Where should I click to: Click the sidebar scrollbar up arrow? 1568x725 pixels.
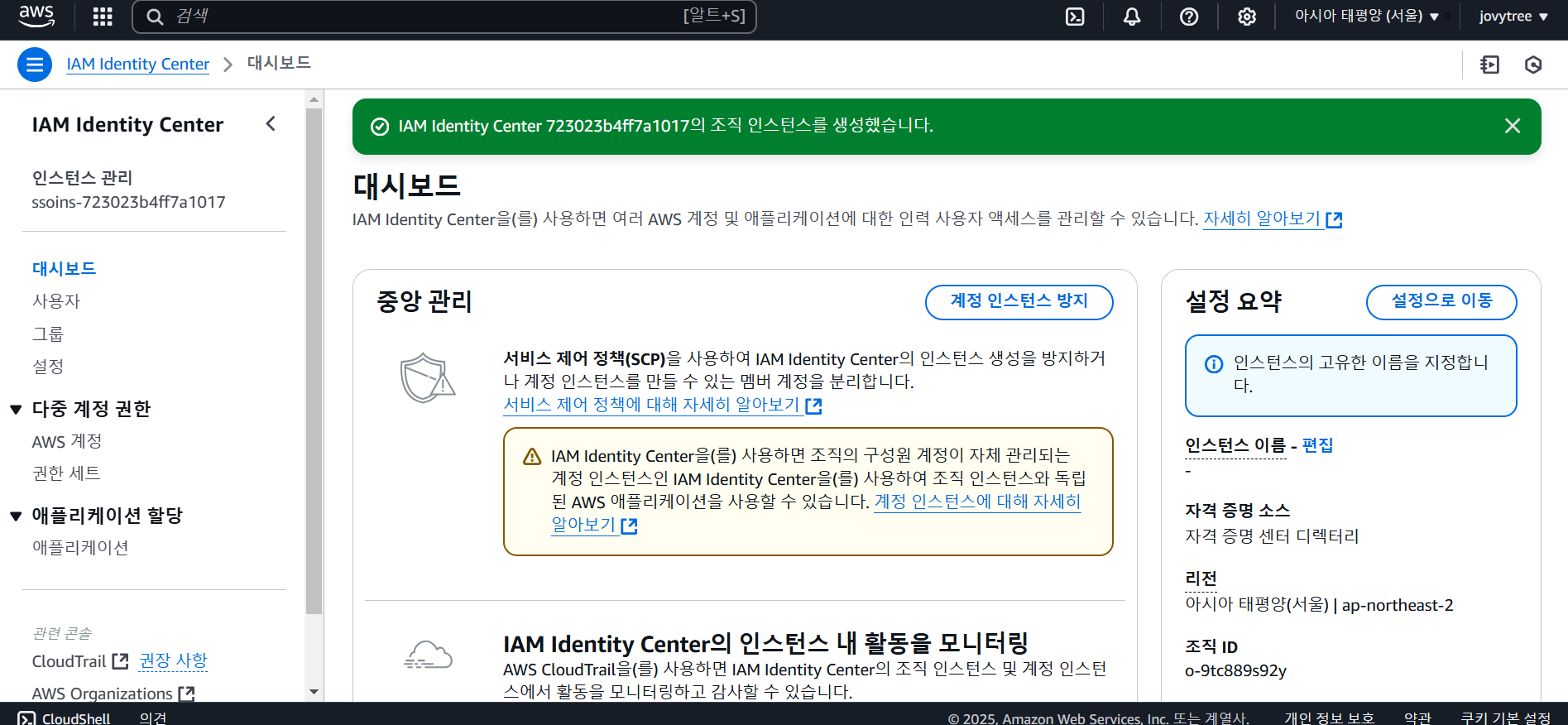(314, 100)
